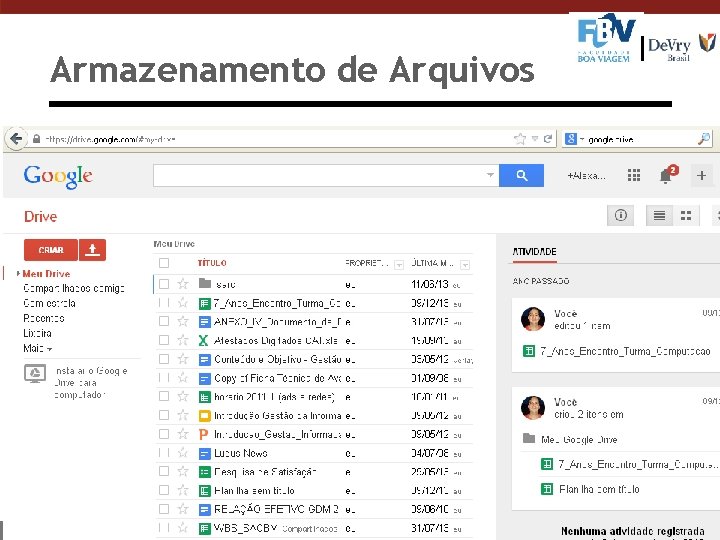Click the magnifier in browser search box

click(x=703, y=139)
